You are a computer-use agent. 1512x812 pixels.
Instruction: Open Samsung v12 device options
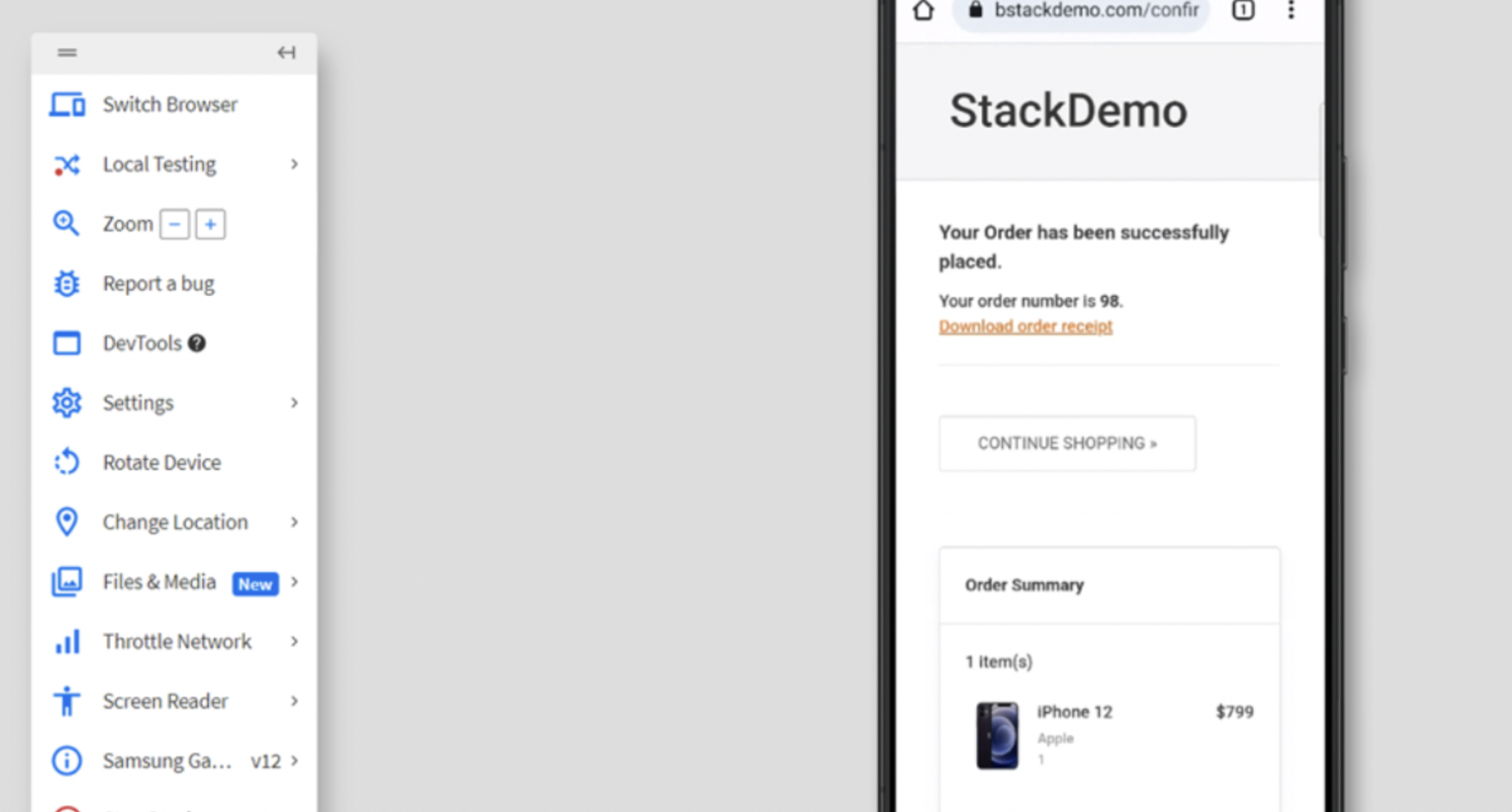point(169,760)
